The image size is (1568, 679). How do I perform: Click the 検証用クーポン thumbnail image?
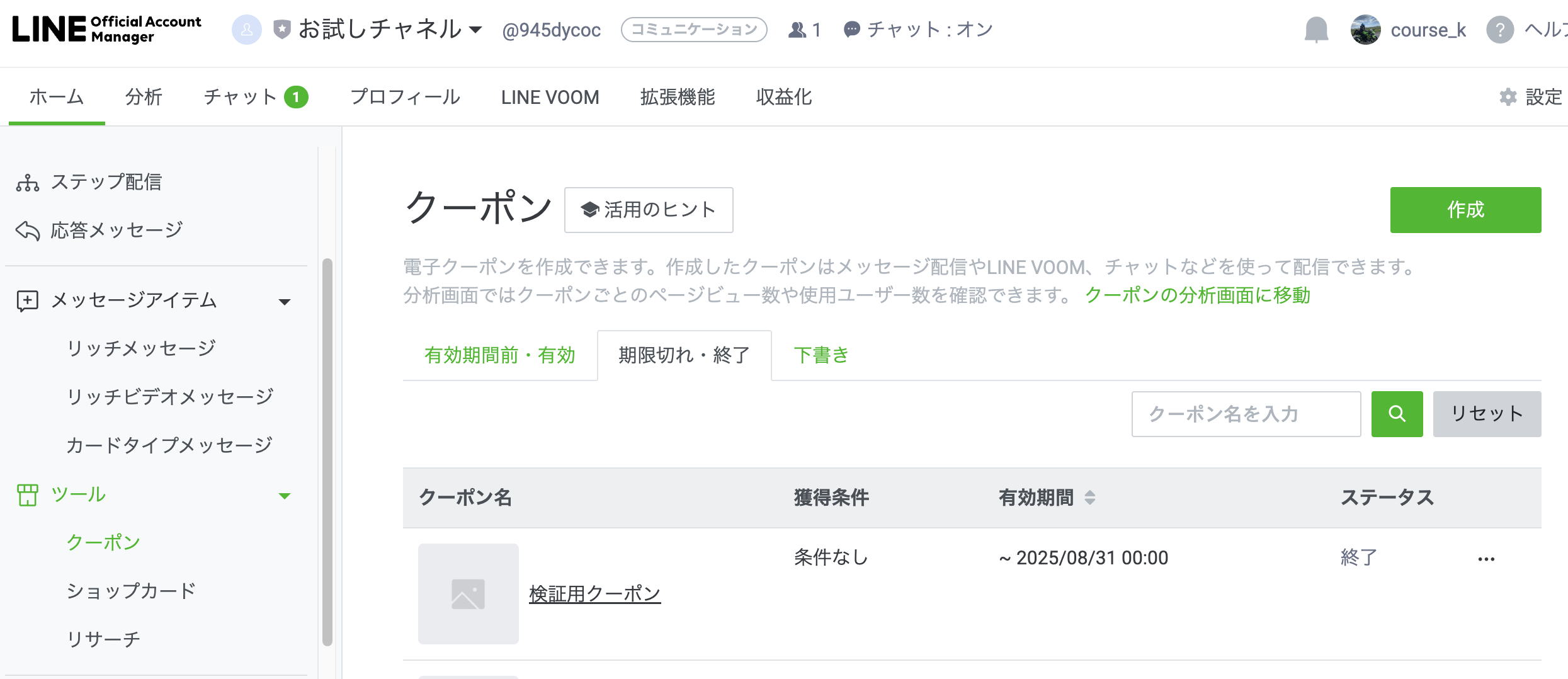(x=469, y=594)
